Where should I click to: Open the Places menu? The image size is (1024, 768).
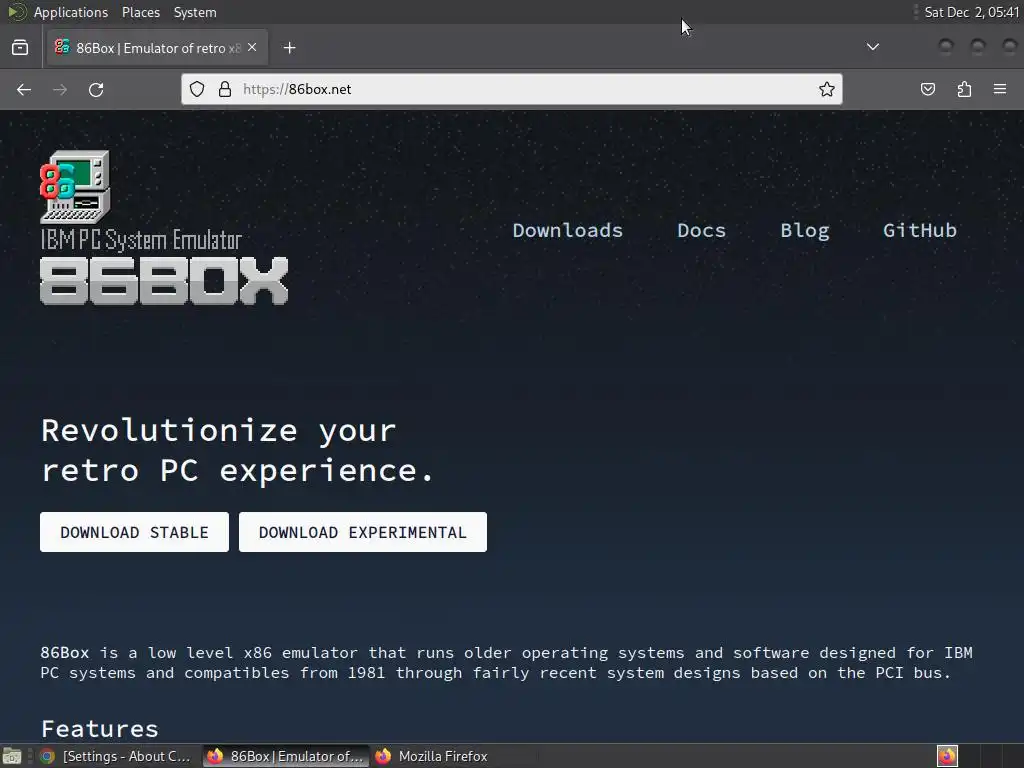pyautogui.click(x=140, y=12)
